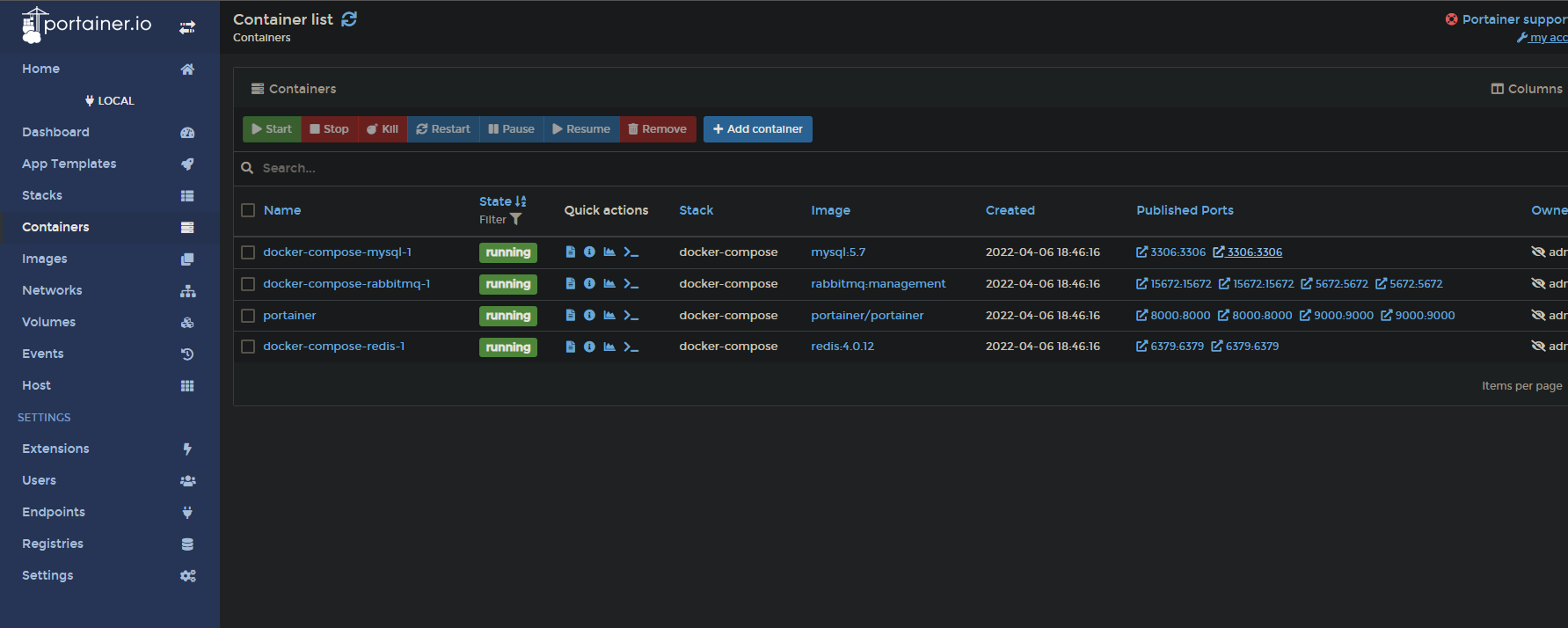
Task: Sort by Name column header
Action: click(282, 210)
